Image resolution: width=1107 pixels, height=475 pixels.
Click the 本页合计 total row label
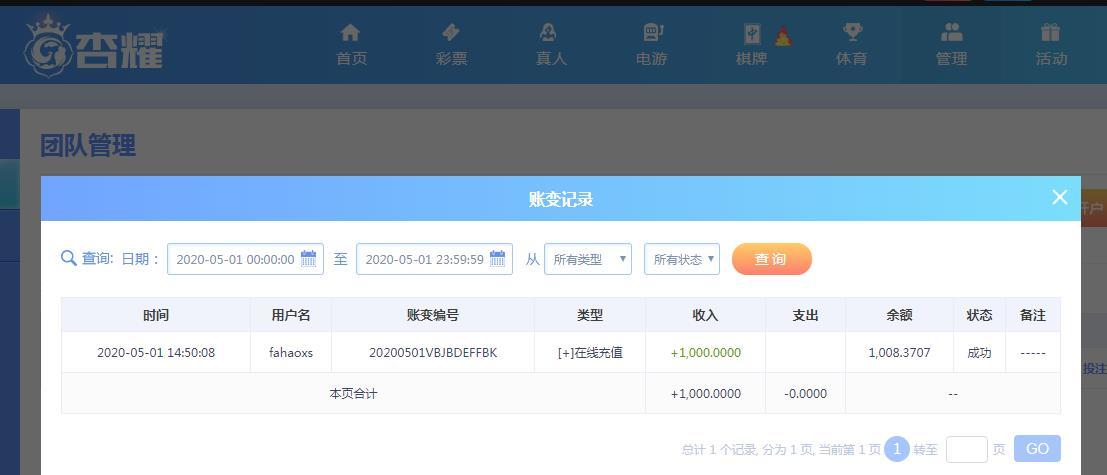coord(353,393)
